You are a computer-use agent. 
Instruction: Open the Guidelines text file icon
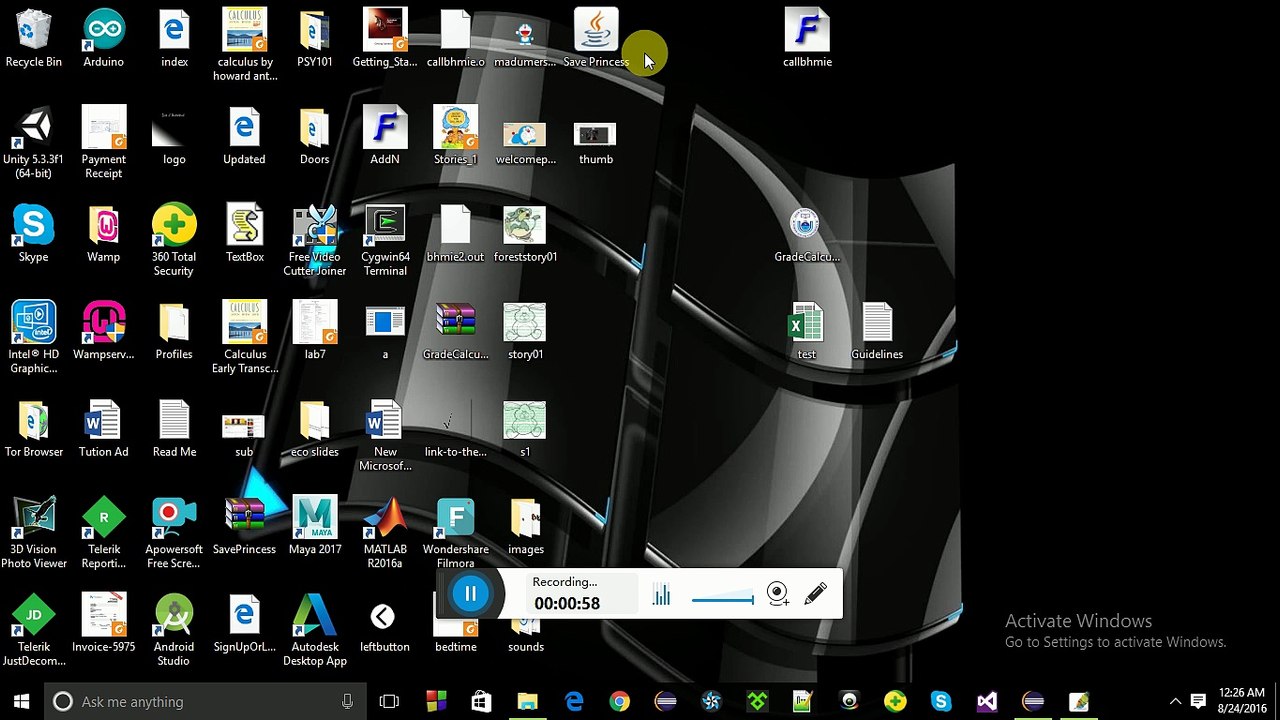pos(877,331)
